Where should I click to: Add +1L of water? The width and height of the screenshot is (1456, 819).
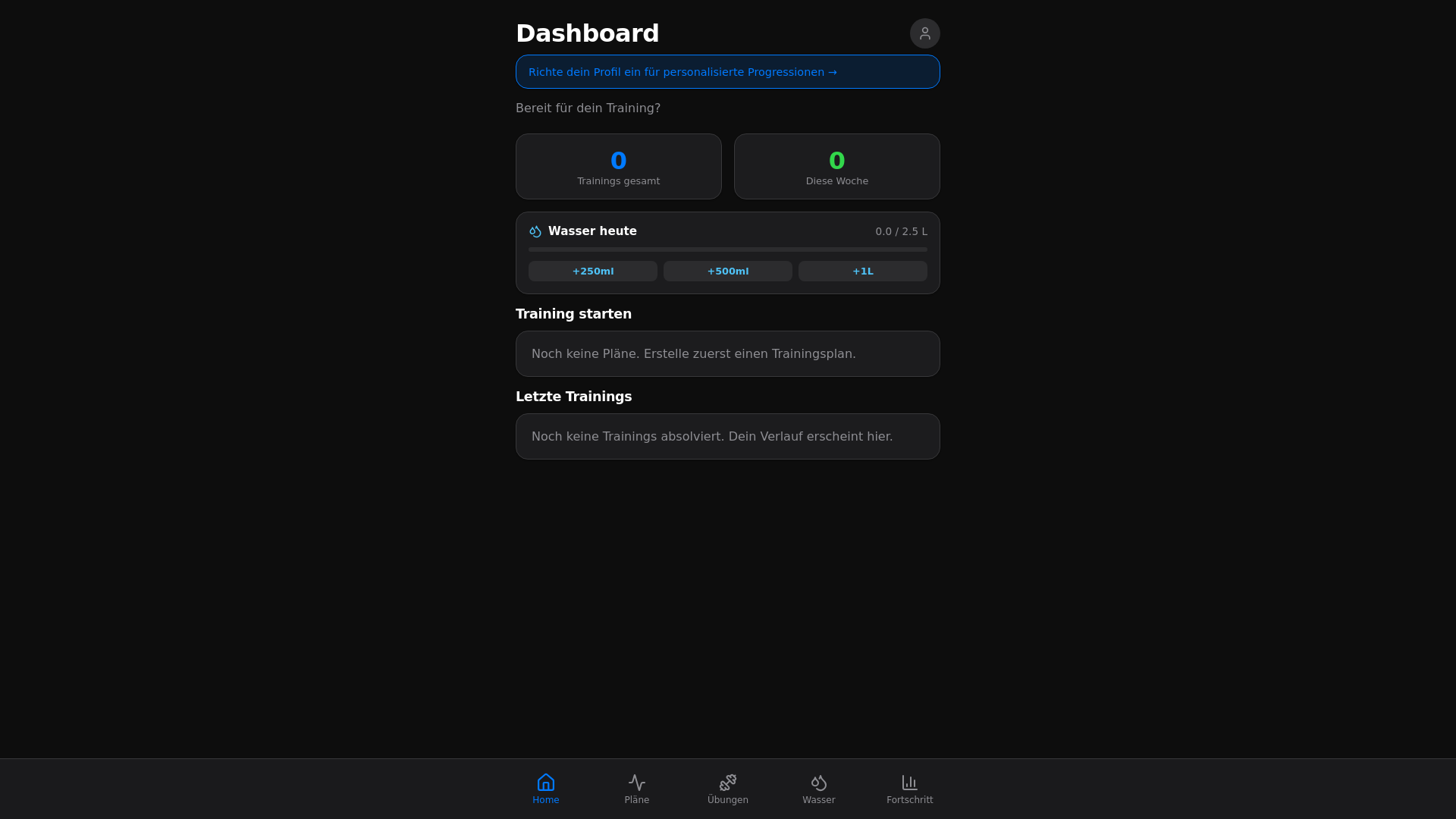pos(862,271)
